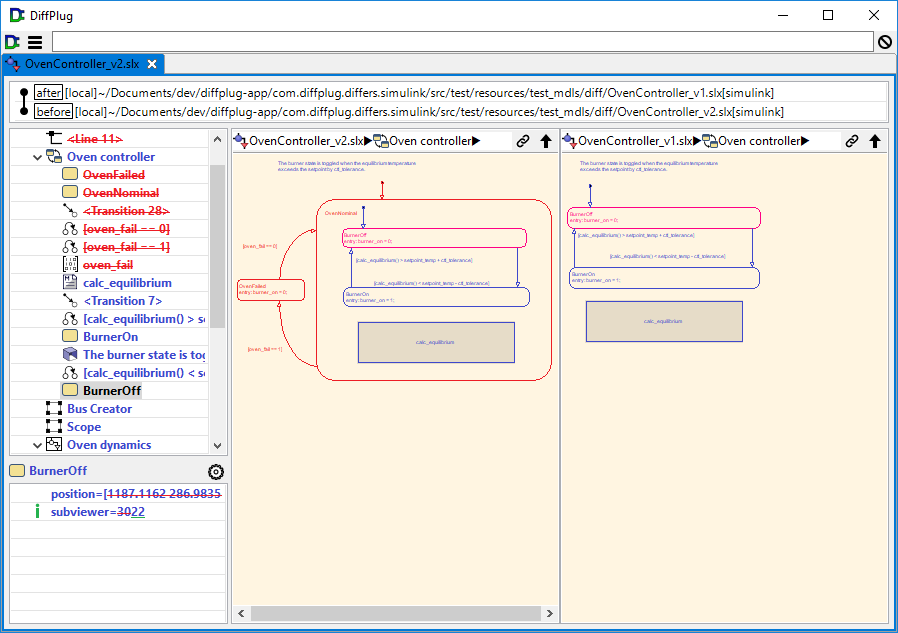The height and width of the screenshot is (633, 898).
Task: Click v2 diagram horizontal scrollbar thumb
Action: coord(396,614)
